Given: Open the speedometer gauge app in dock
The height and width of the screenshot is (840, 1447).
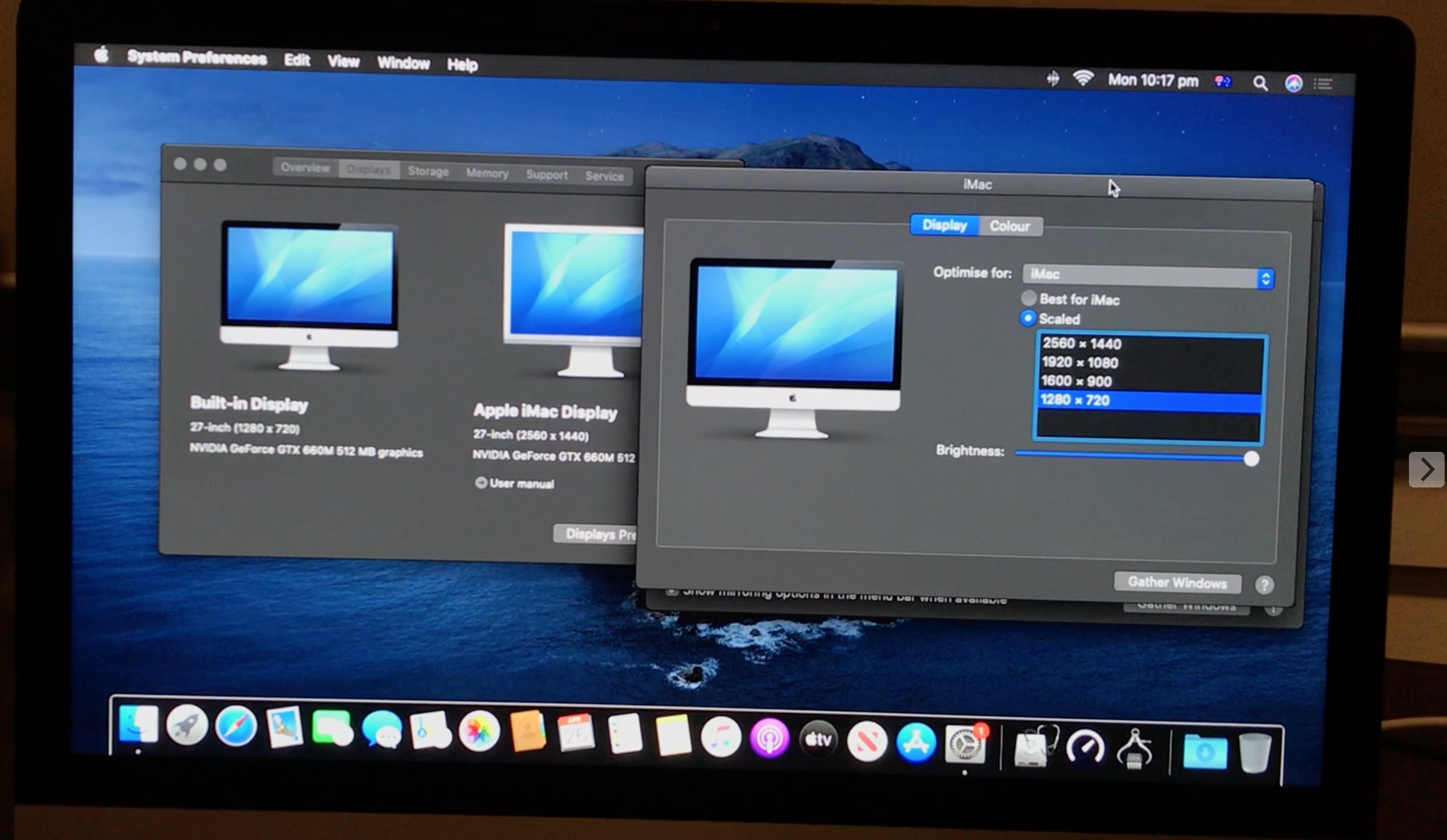Looking at the screenshot, I should (1085, 747).
